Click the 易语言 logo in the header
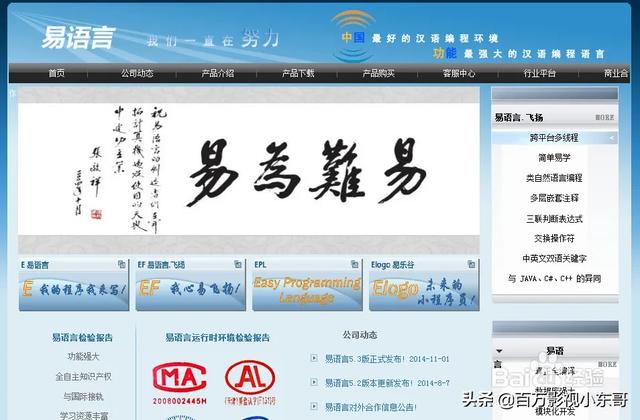This screenshot has width=640, height=420. [78, 38]
